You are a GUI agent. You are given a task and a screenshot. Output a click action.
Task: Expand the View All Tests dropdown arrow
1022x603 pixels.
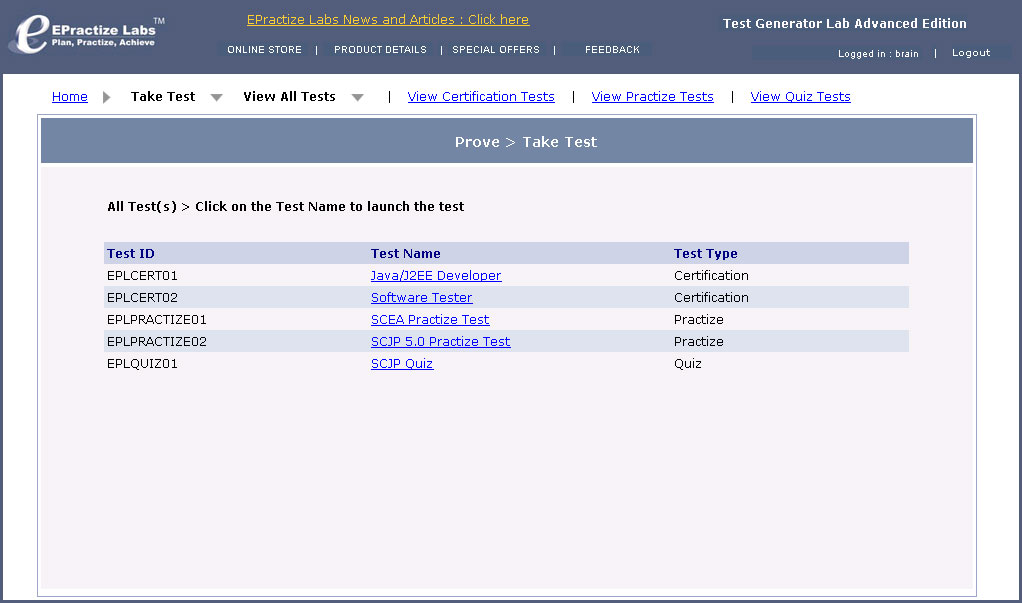point(357,97)
